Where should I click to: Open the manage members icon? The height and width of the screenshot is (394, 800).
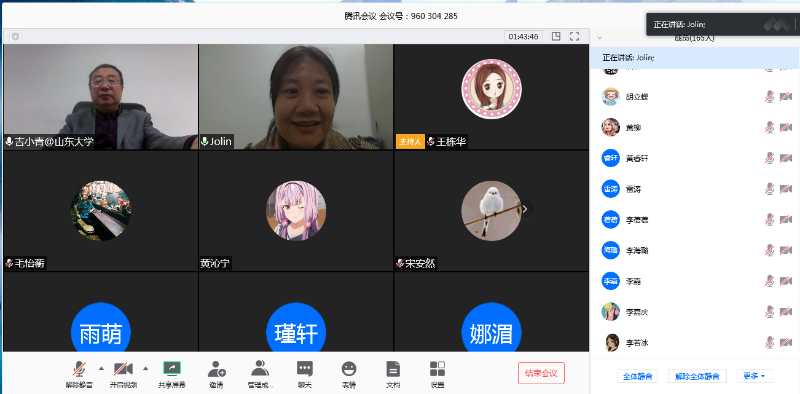pyautogui.click(x=260, y=375)
